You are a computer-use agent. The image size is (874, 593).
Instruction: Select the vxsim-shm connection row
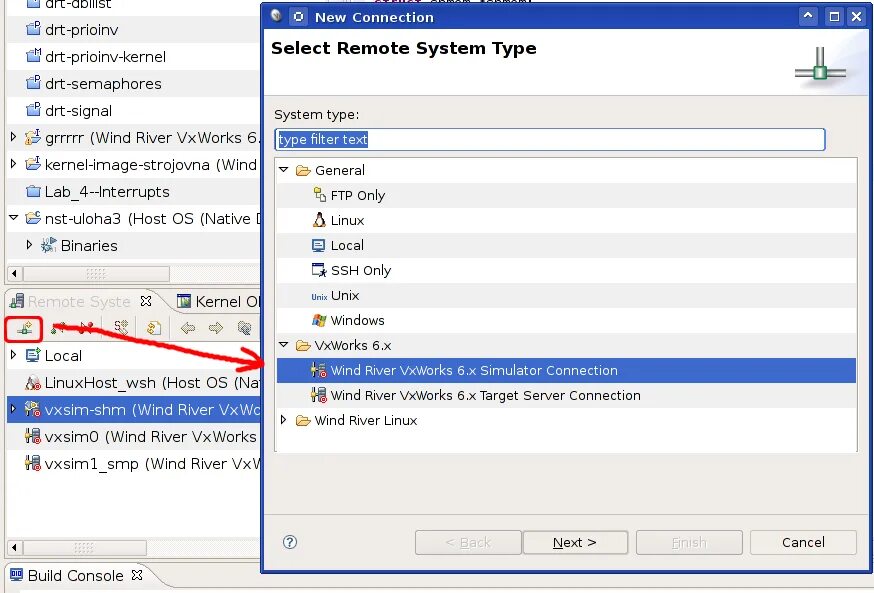tap(134, 409)
